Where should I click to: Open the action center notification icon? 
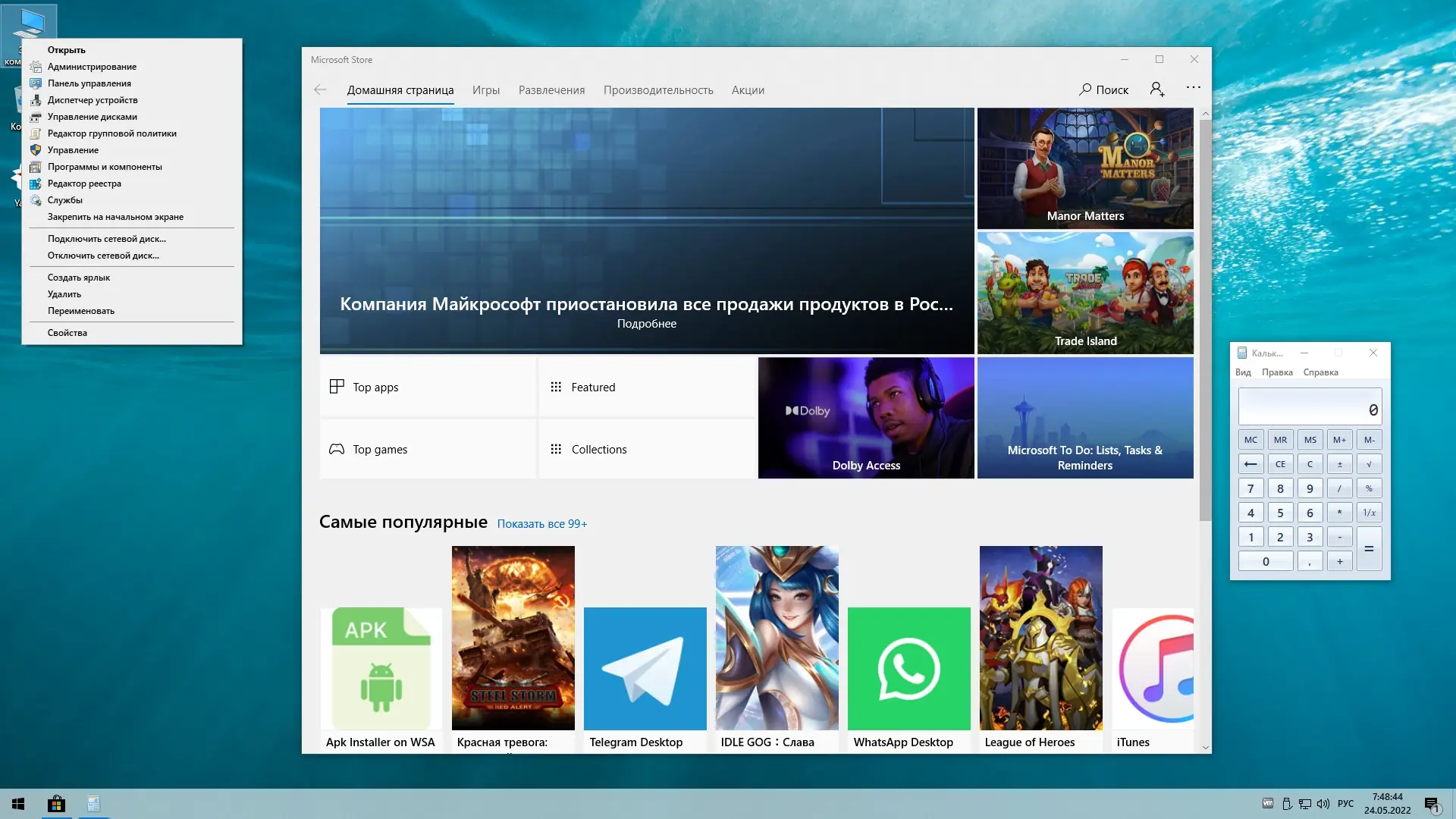(x=1432, y=804)
